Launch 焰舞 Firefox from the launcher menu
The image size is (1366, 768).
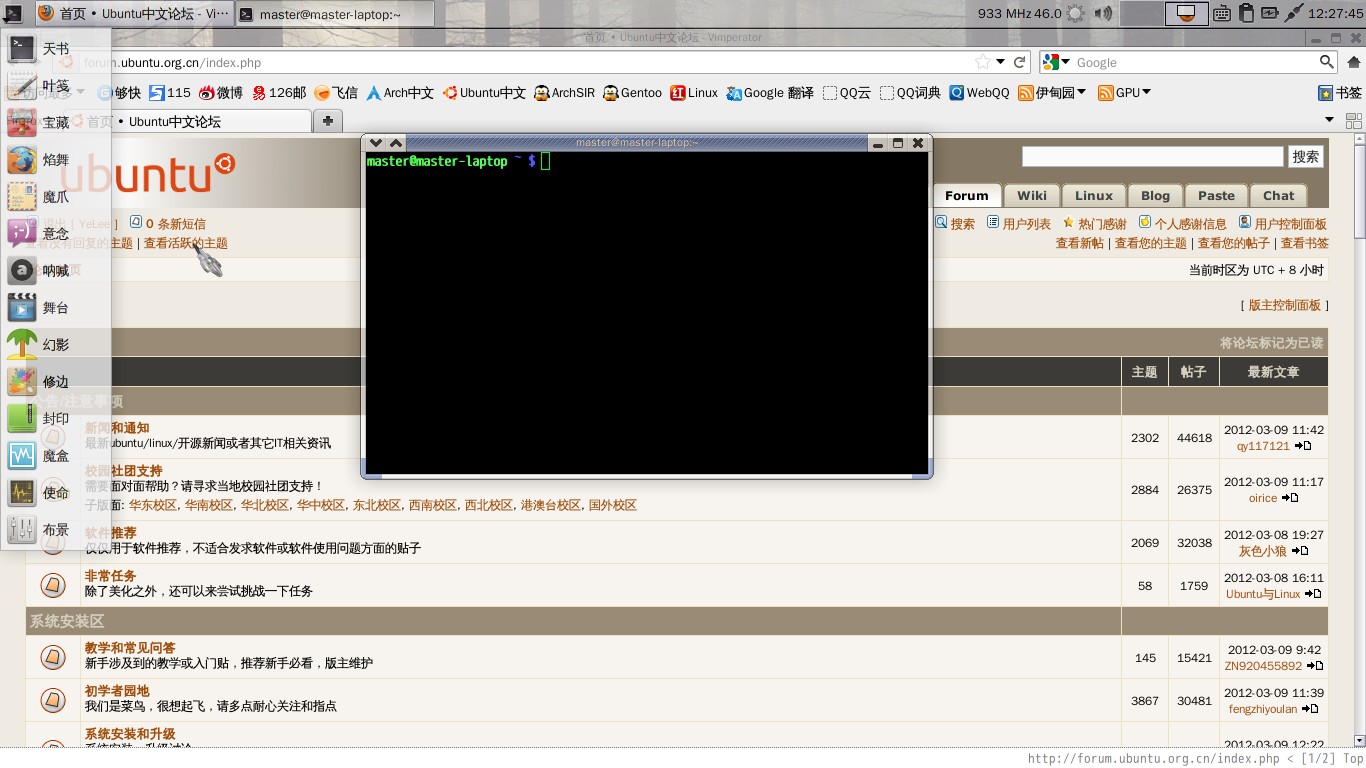[x=55, y=159]
